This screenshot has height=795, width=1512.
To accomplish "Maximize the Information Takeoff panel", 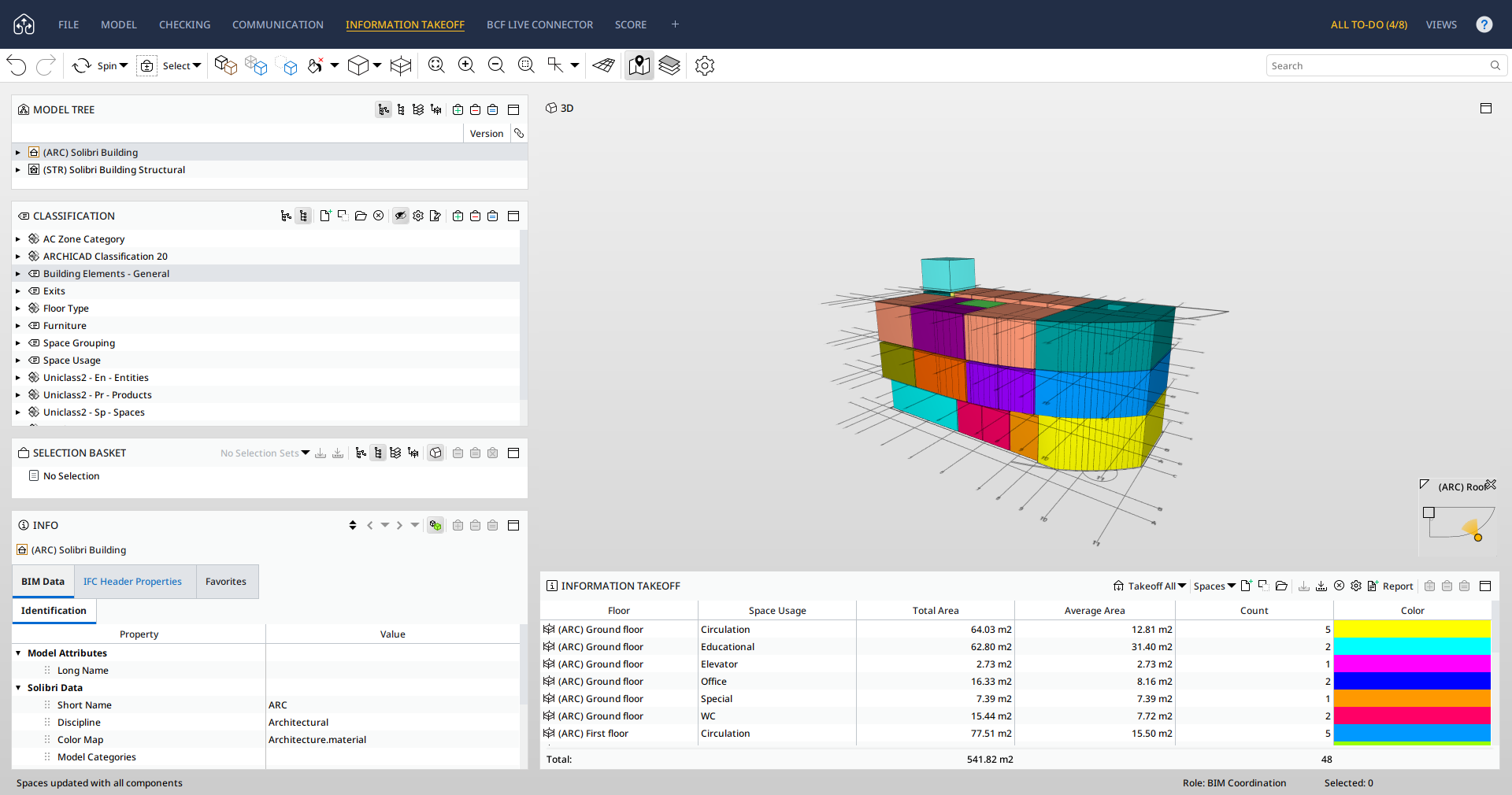I will (x=1485, y=586).
